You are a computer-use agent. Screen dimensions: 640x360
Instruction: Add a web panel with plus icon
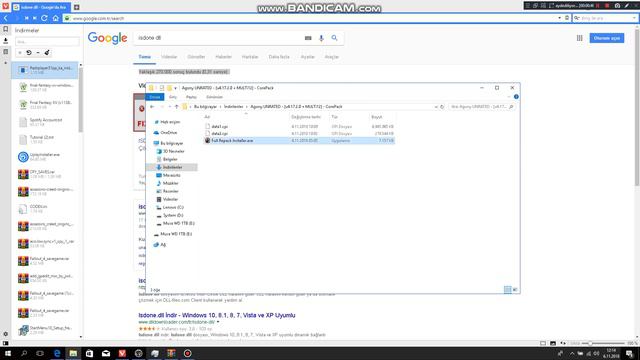point(5,63)
